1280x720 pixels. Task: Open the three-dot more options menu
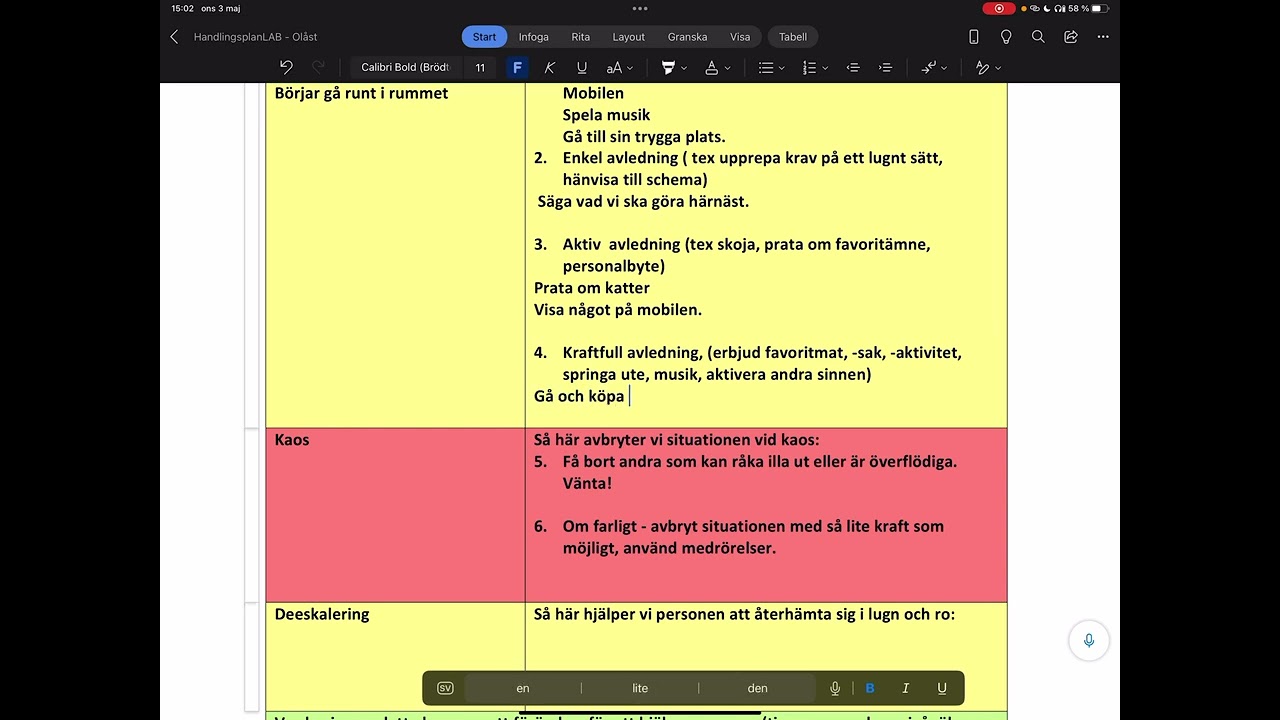tap(1103, 37)
